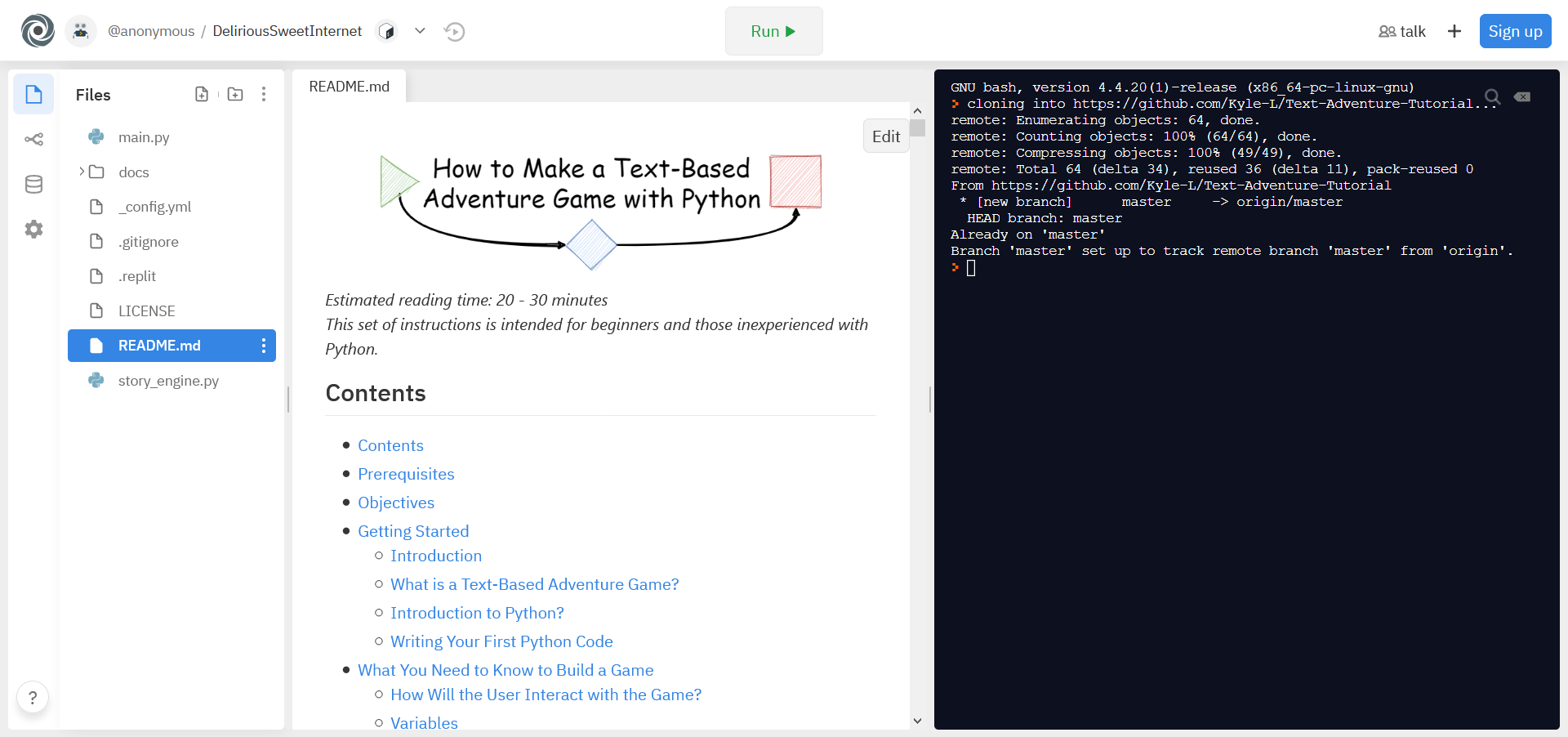Screen dimensions: 1568x737
Task: Open the talk community link
Action: pos(1402,31)
